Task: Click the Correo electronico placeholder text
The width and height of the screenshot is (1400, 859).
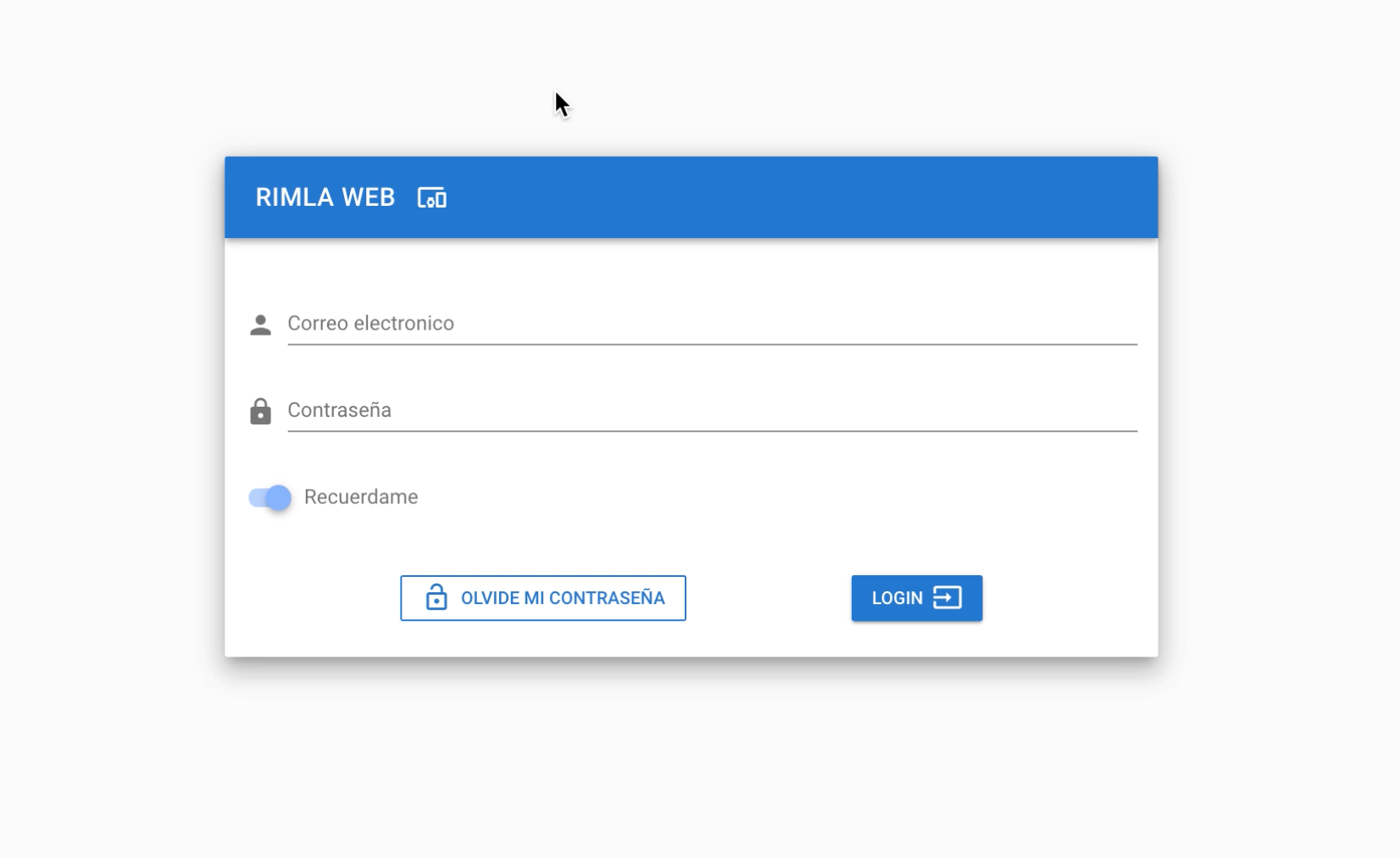Action: 371,324
